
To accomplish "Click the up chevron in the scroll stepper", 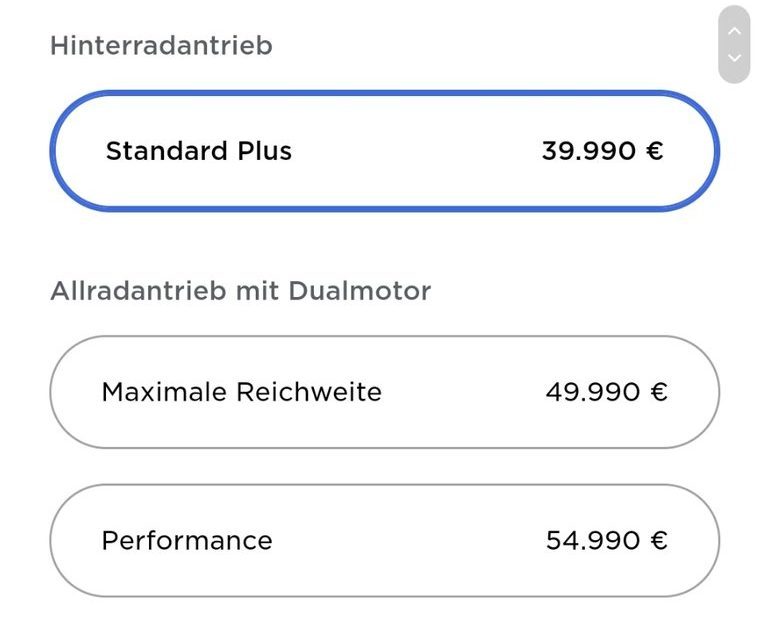I will tap(734, 31).
